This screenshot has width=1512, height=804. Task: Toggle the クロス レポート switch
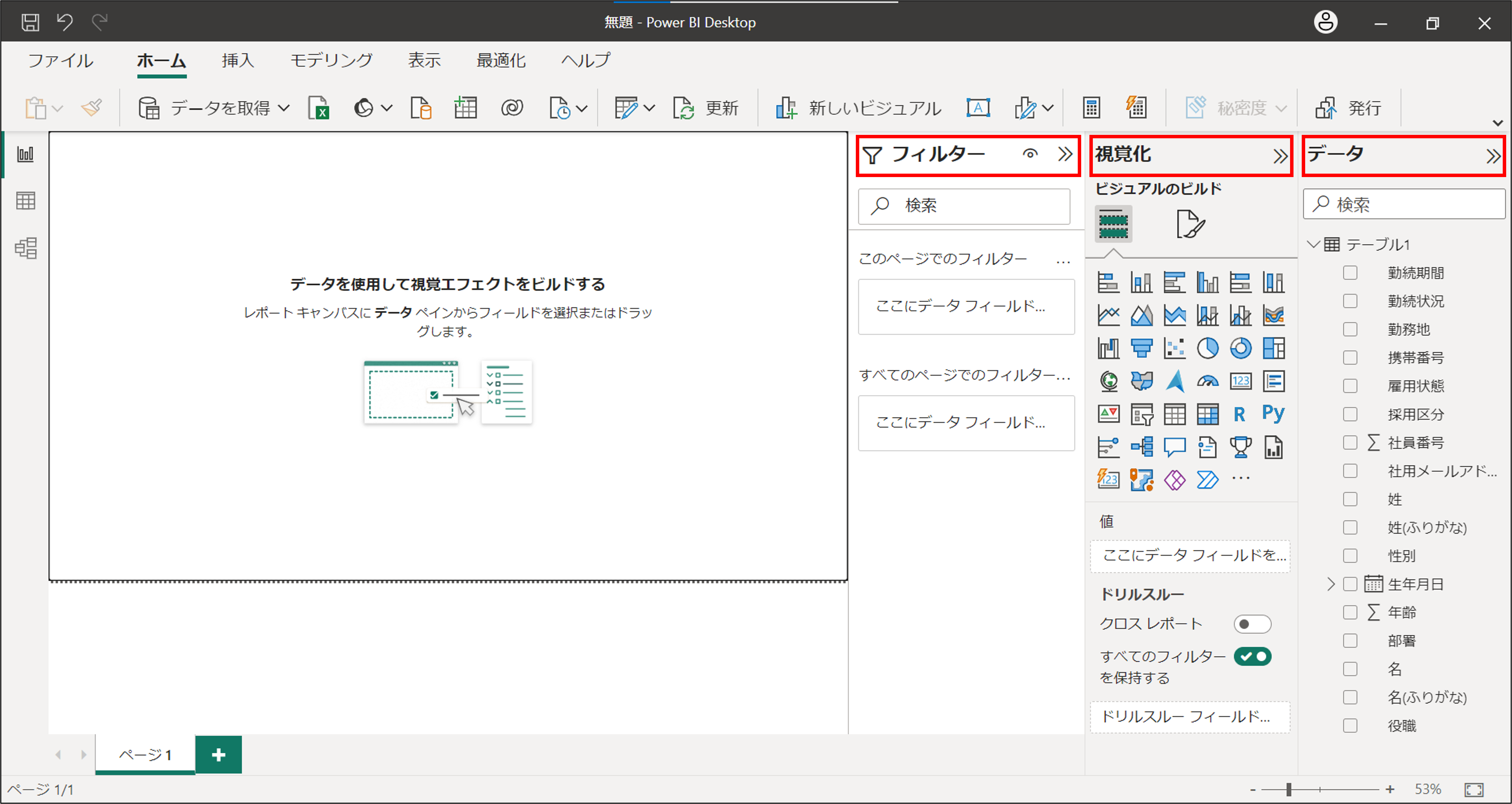coord(1252,624)
